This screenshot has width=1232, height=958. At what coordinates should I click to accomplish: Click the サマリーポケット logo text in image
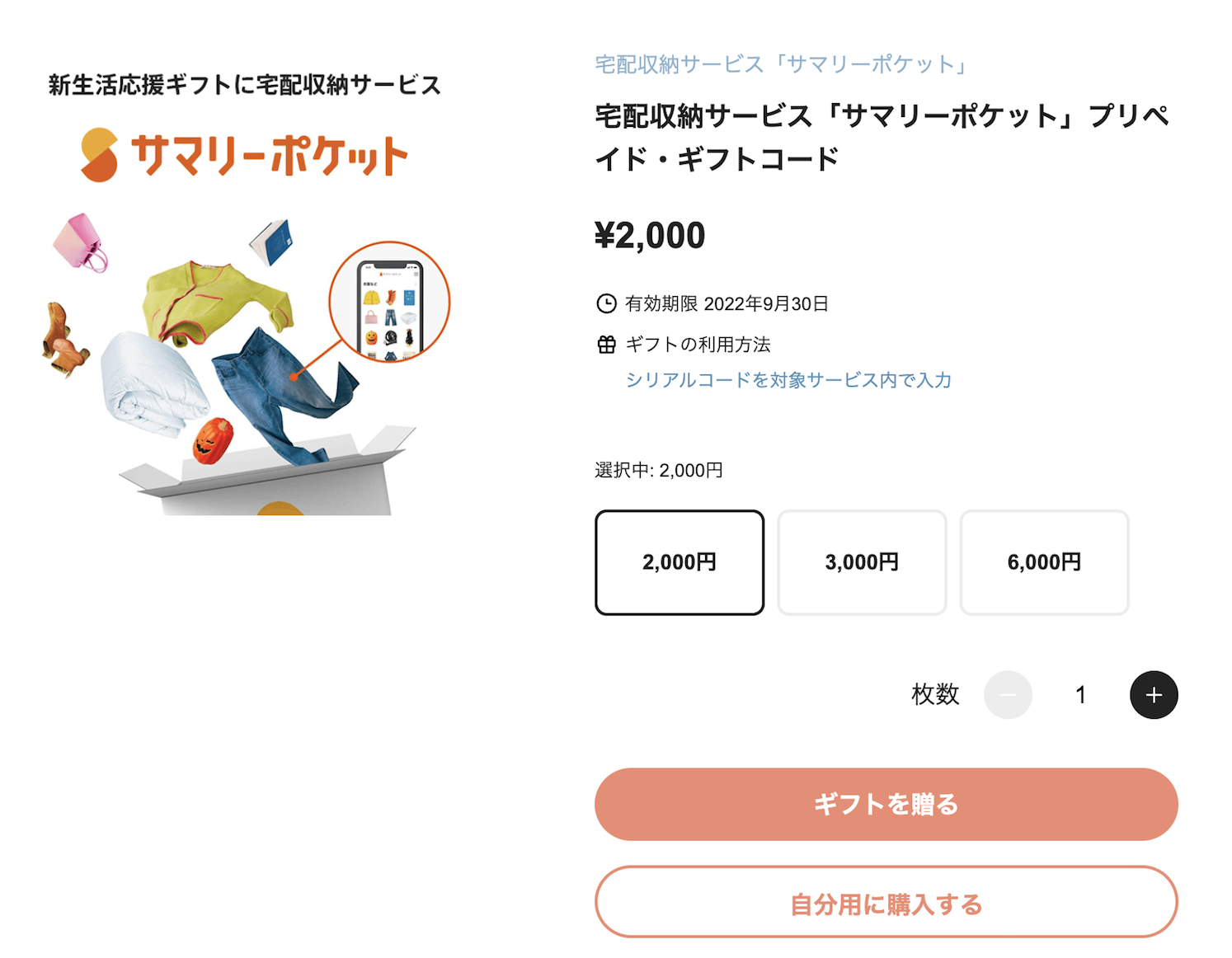269,155
